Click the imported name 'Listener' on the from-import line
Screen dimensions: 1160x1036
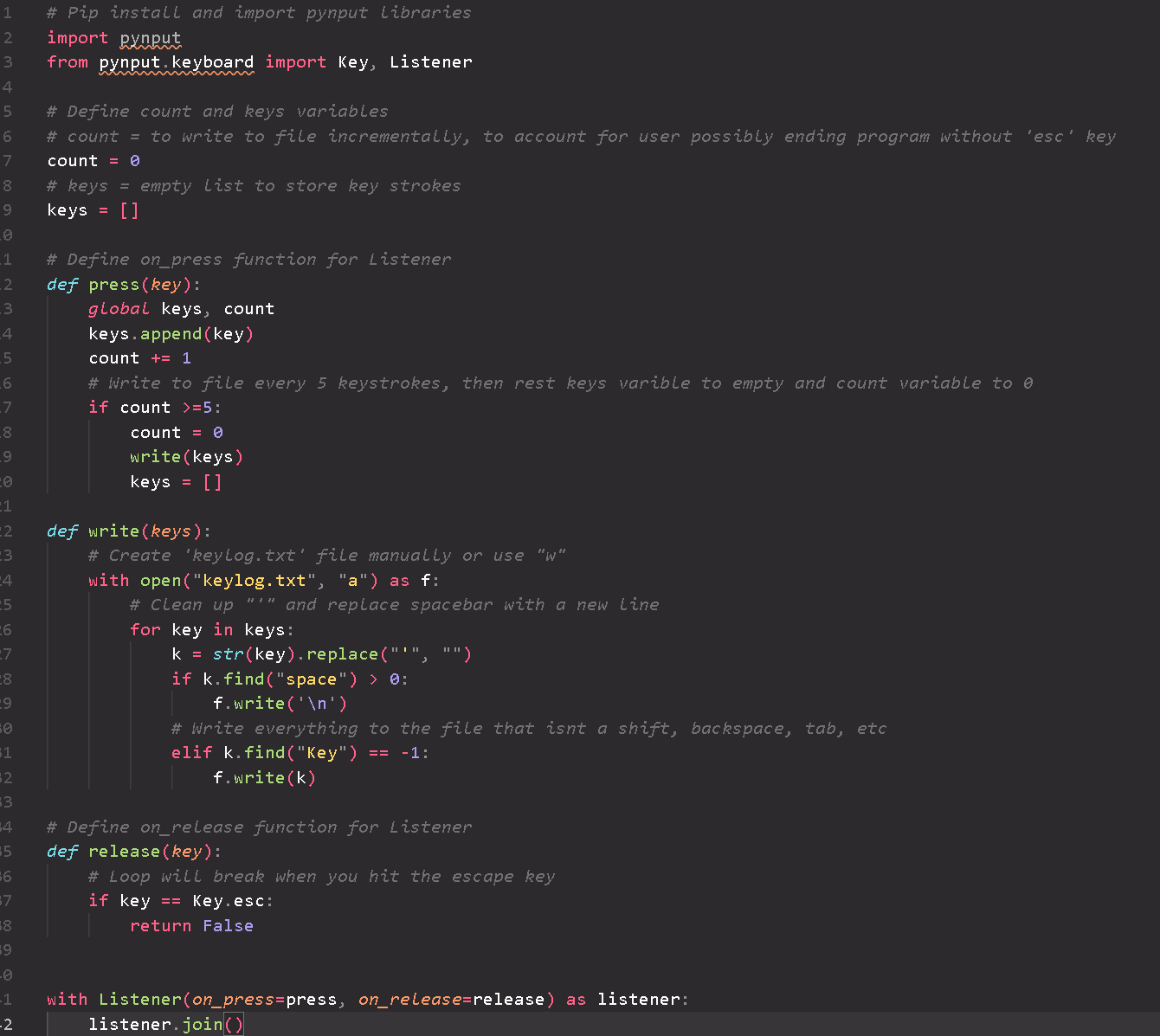tap(431, 62)
